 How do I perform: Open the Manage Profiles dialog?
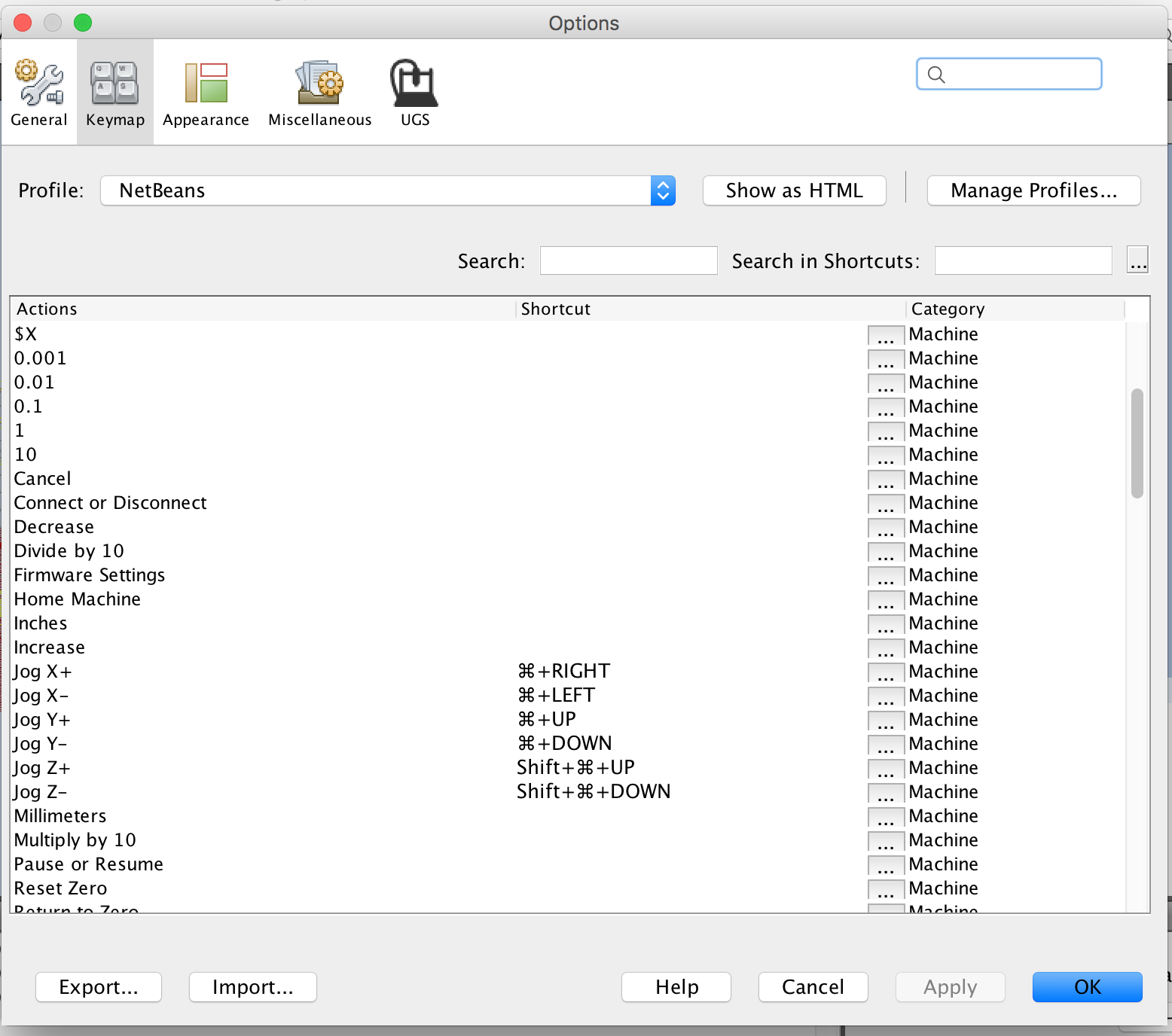[1033, 190]
